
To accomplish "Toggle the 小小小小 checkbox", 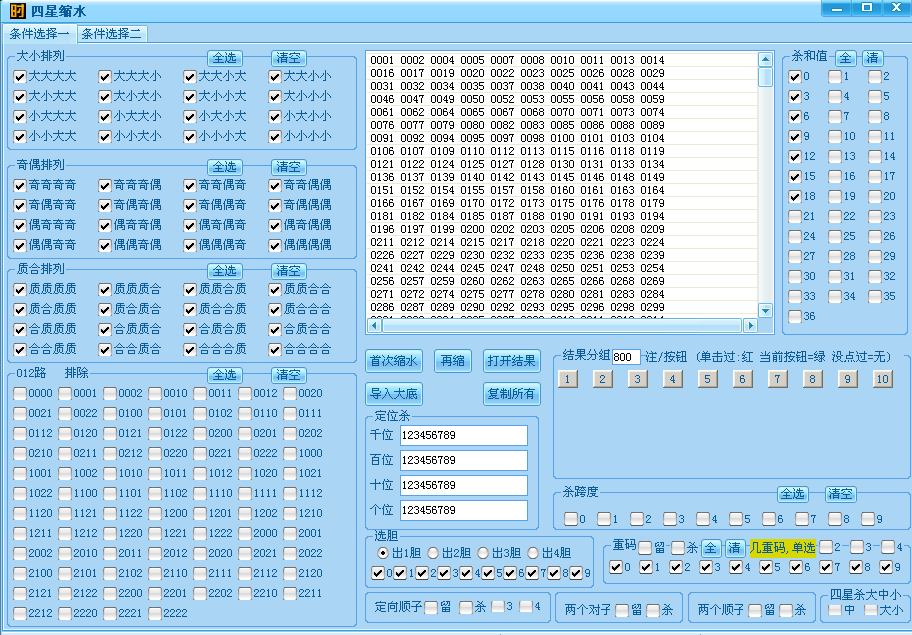I will tap(275, 137).
